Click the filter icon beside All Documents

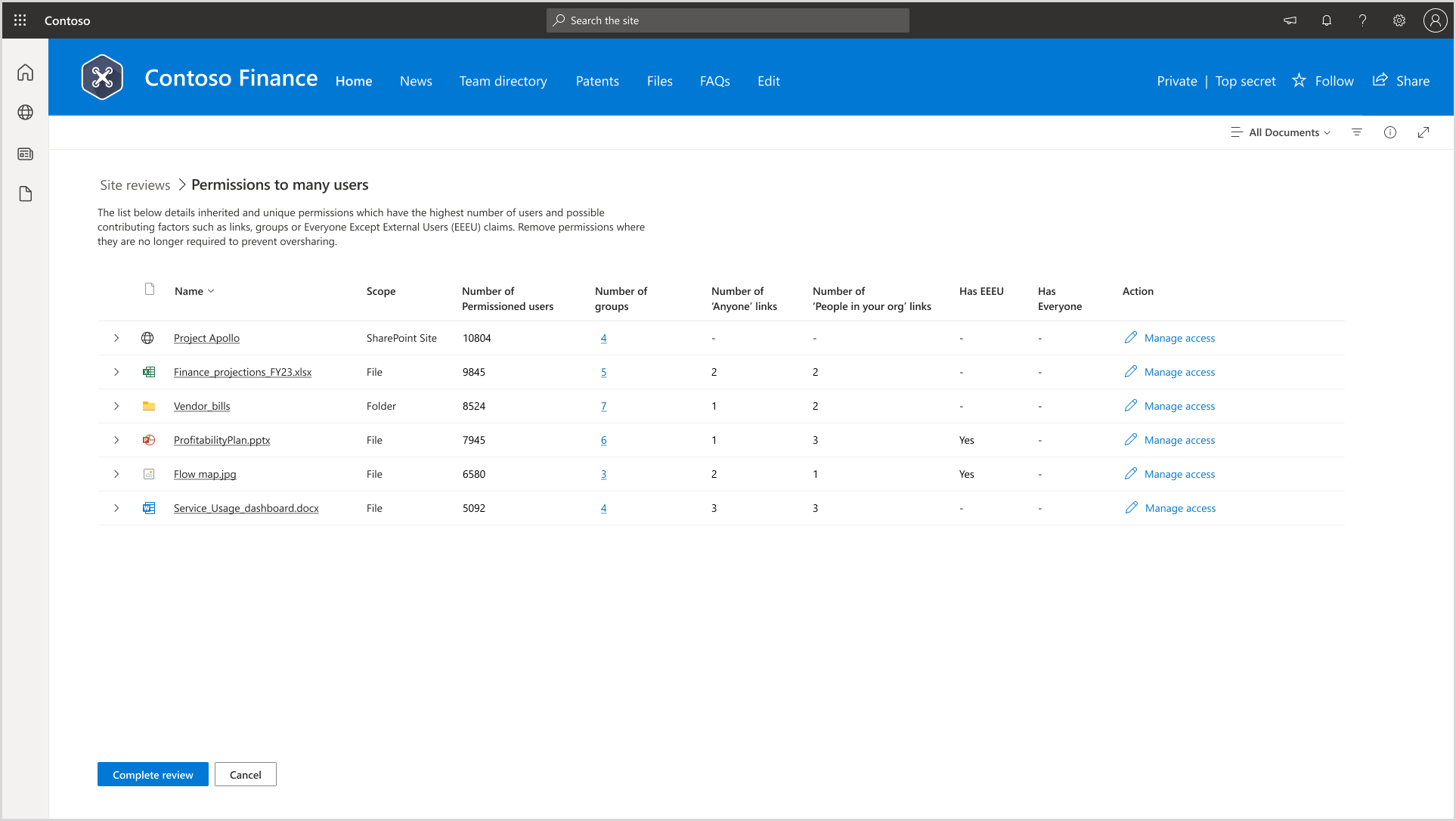click(x=1356, y=132)
